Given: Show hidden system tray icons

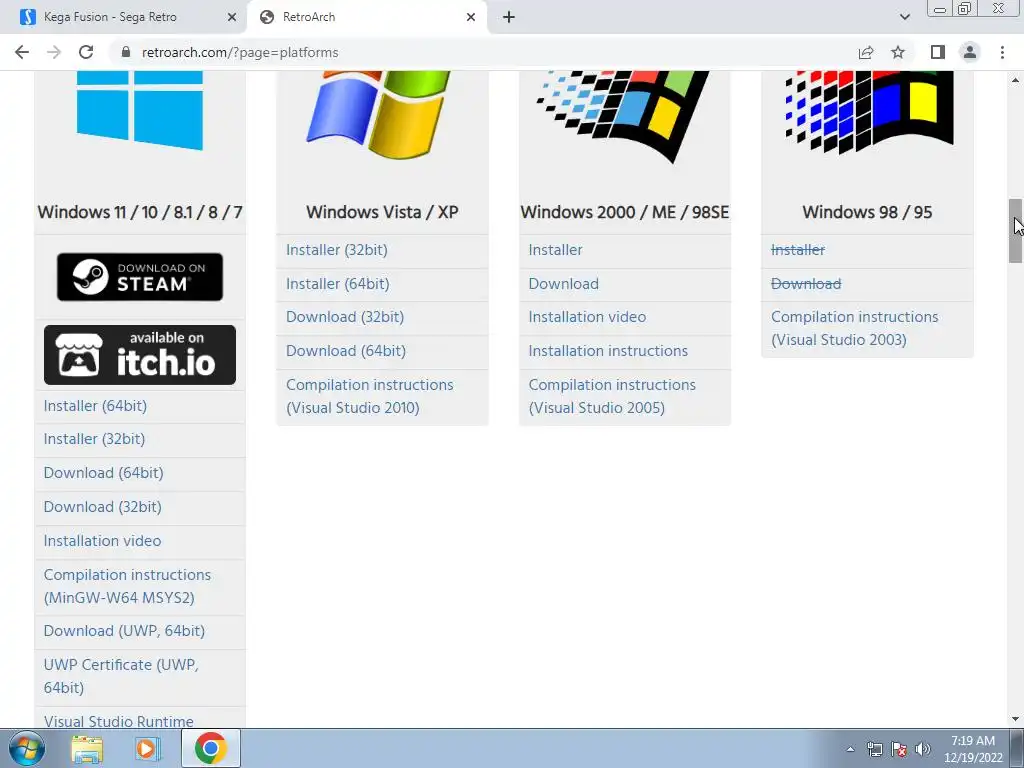Looking at the screenshot, I should click(x=850, y=749).
